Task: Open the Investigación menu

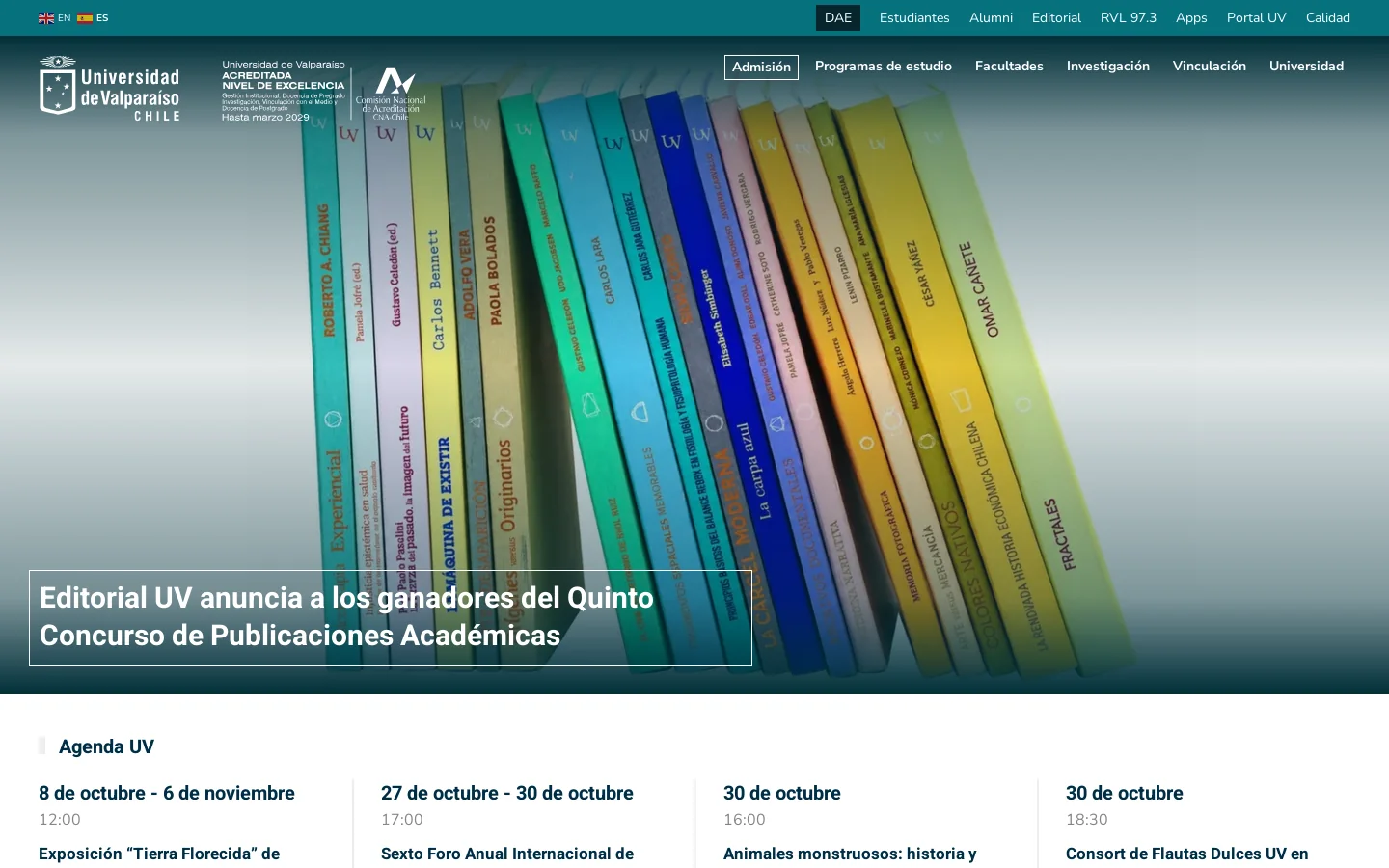Action: click(1108, 66)
